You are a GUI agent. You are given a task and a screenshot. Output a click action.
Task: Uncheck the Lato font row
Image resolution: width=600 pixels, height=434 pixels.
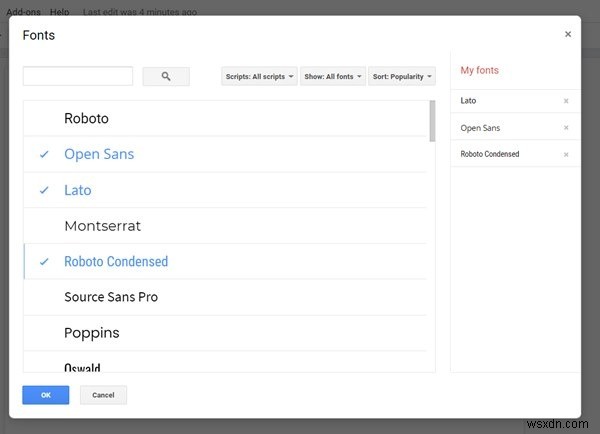[225, 190]
